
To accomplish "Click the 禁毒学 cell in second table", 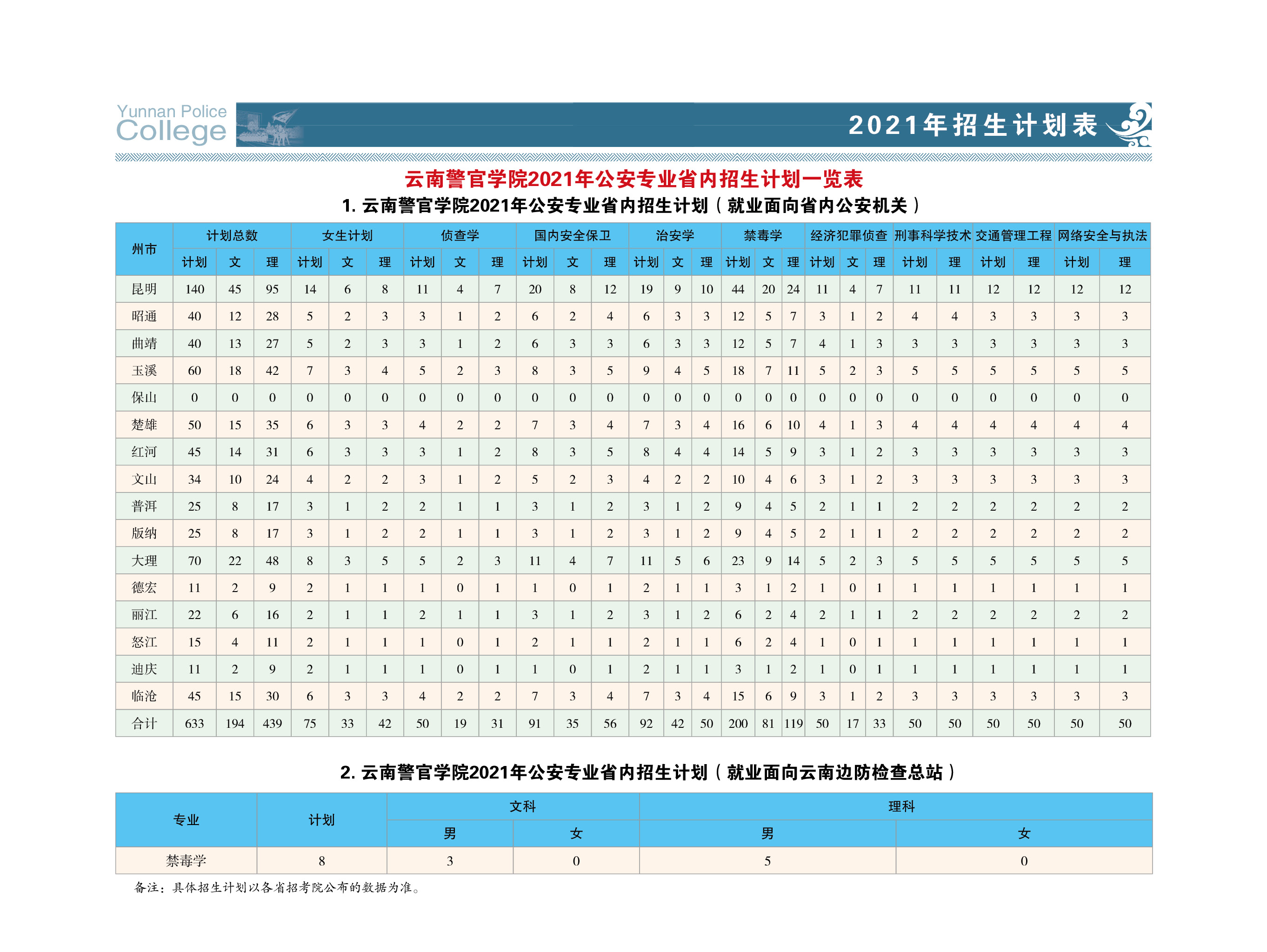I will pos(186,860).
